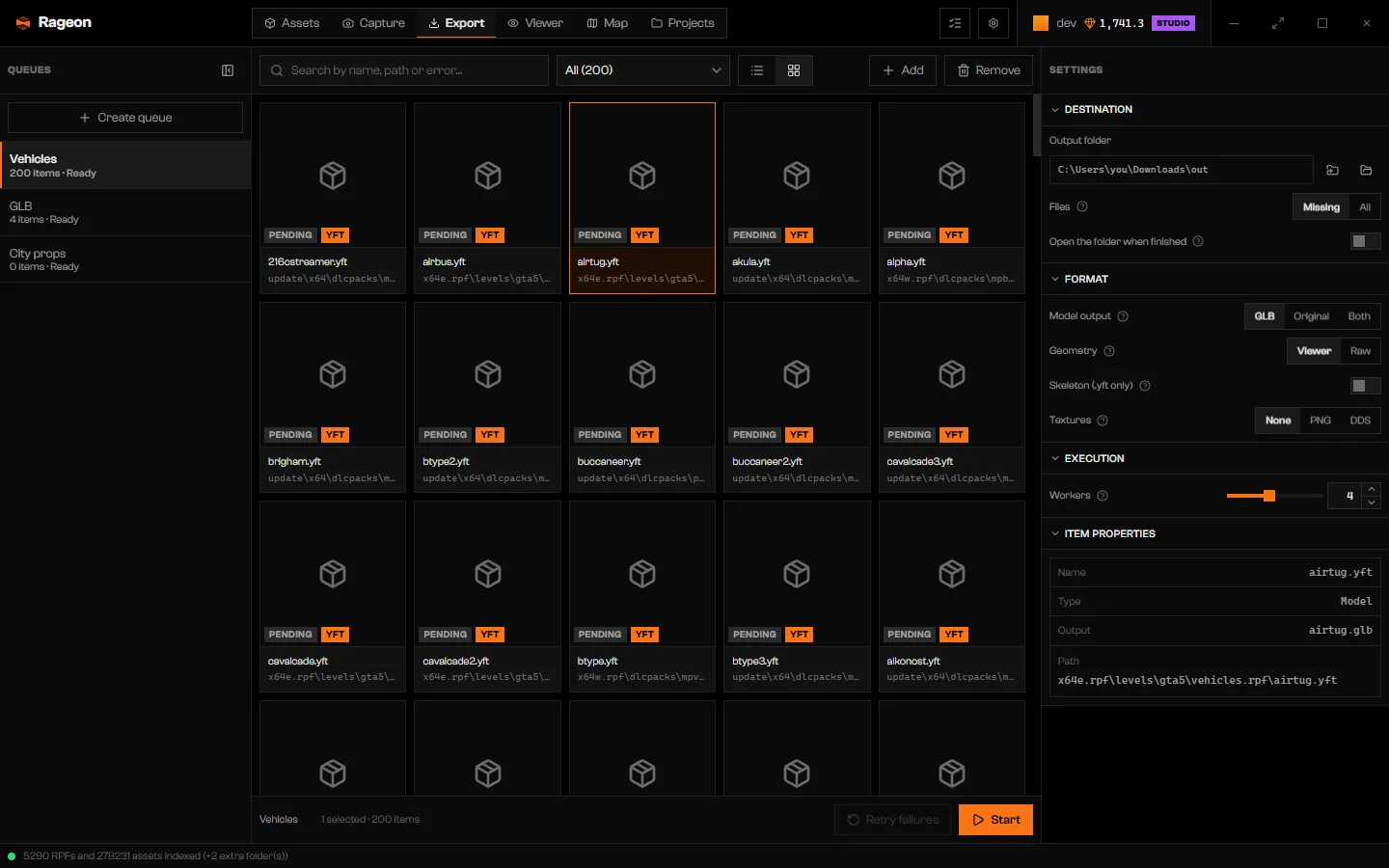The height and width of the screenshot is (868, 1389).
Task: Show help for Textures option
Action: coord(1103,420)
